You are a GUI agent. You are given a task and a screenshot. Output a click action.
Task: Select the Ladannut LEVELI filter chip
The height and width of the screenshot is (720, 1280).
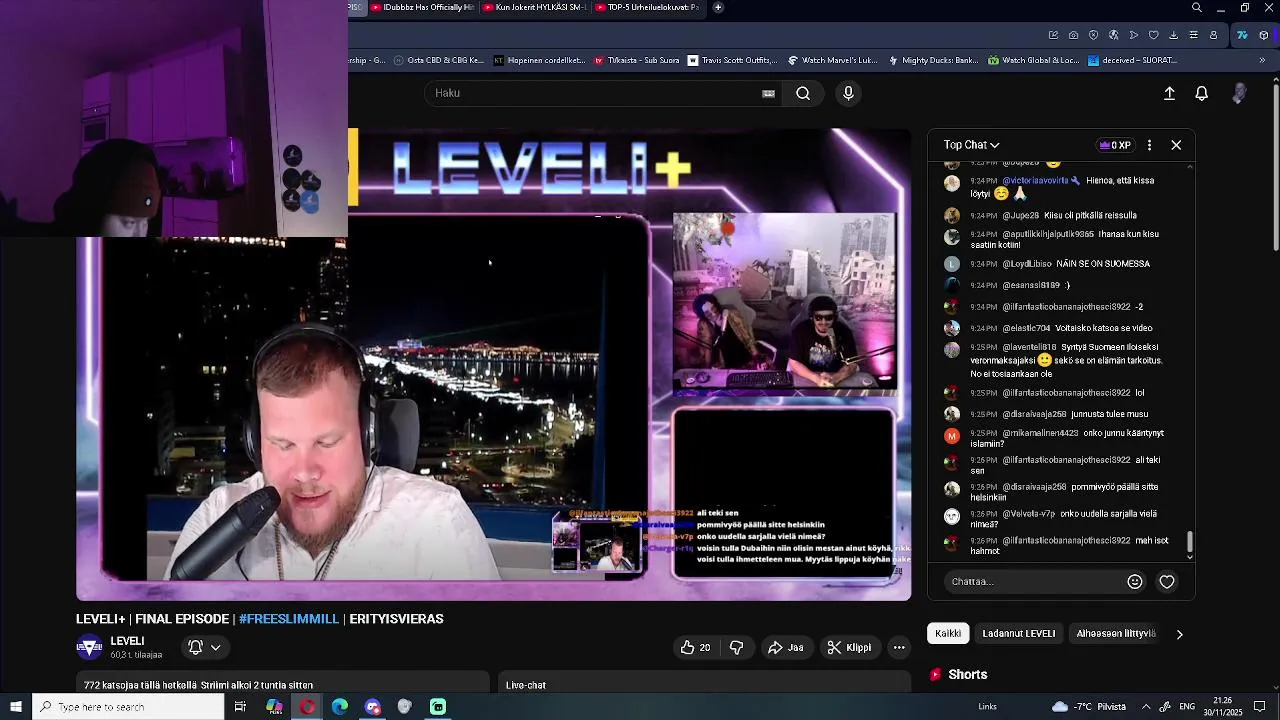(1018, 633)
